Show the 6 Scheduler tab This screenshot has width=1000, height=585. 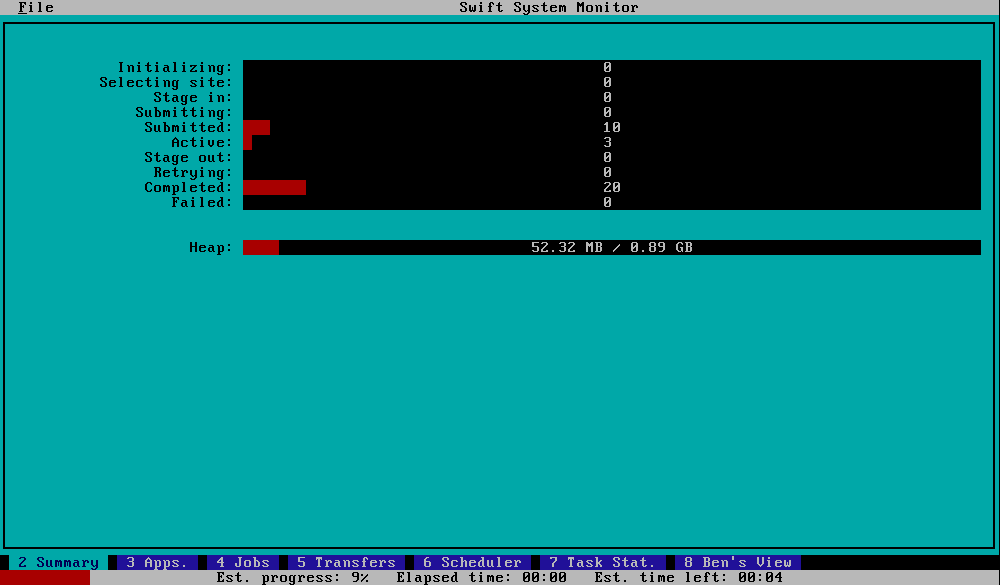click(x=473, y=562)
